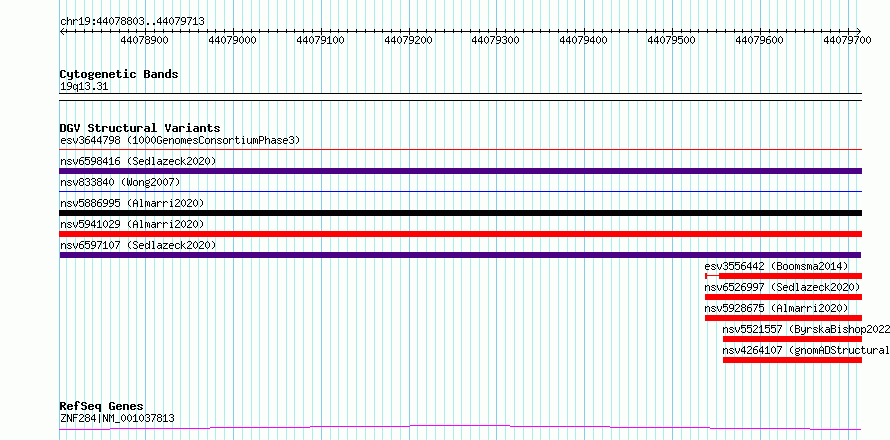Open variant nsv6598416 (Sedlazeck2020) label

(x=138, y=161)
